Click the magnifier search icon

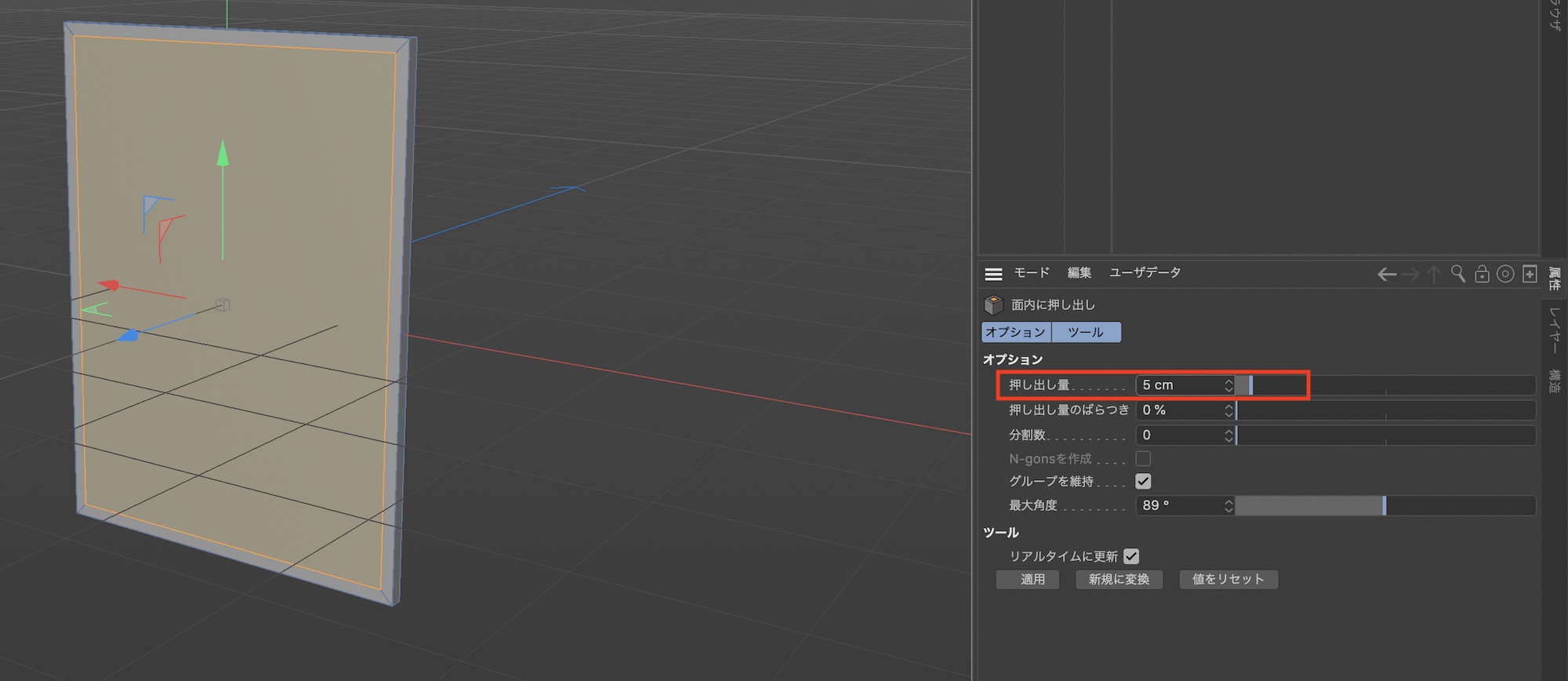1457,273
